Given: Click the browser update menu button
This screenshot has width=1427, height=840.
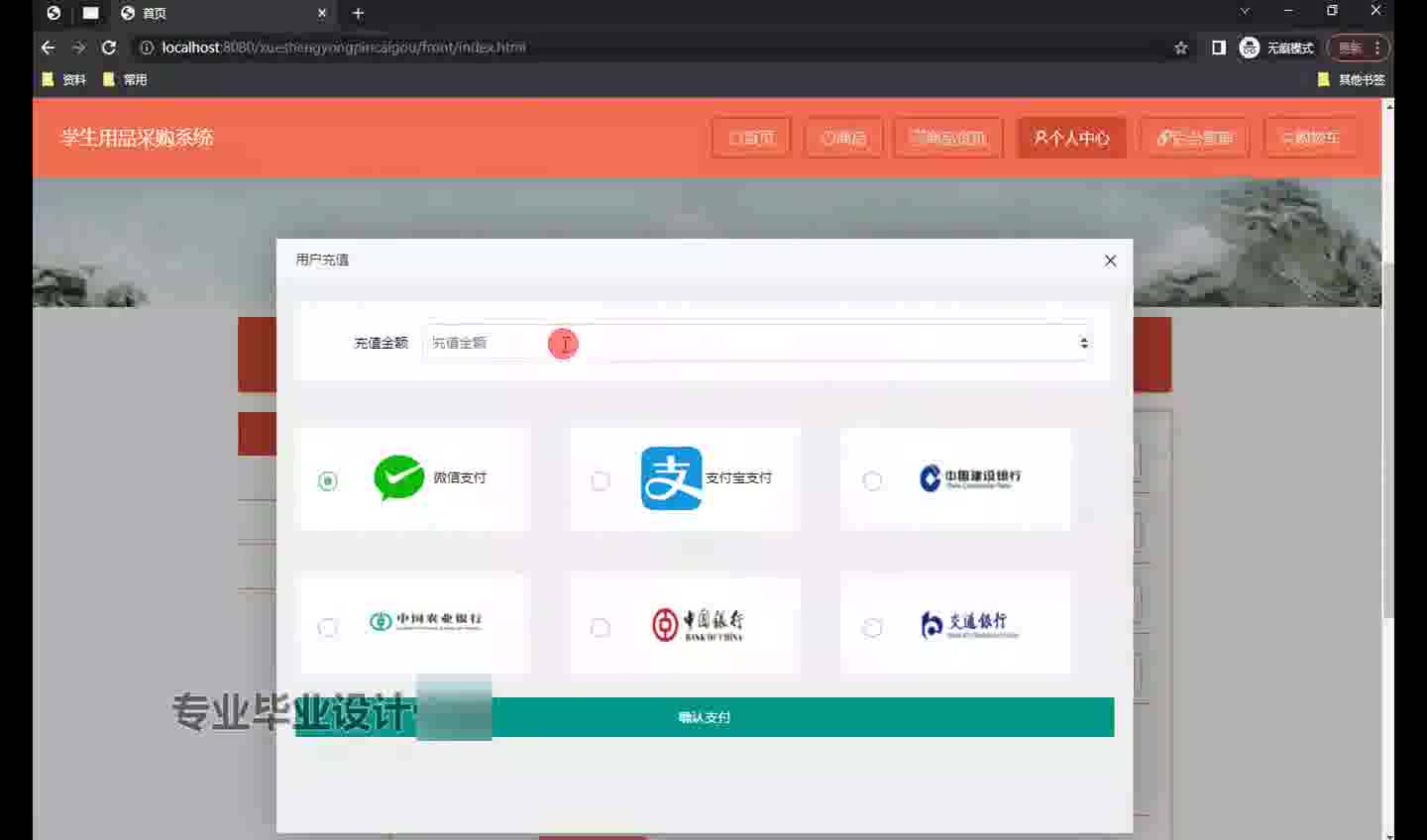Looking at the screenshot, I should (x=1360, y=48).
